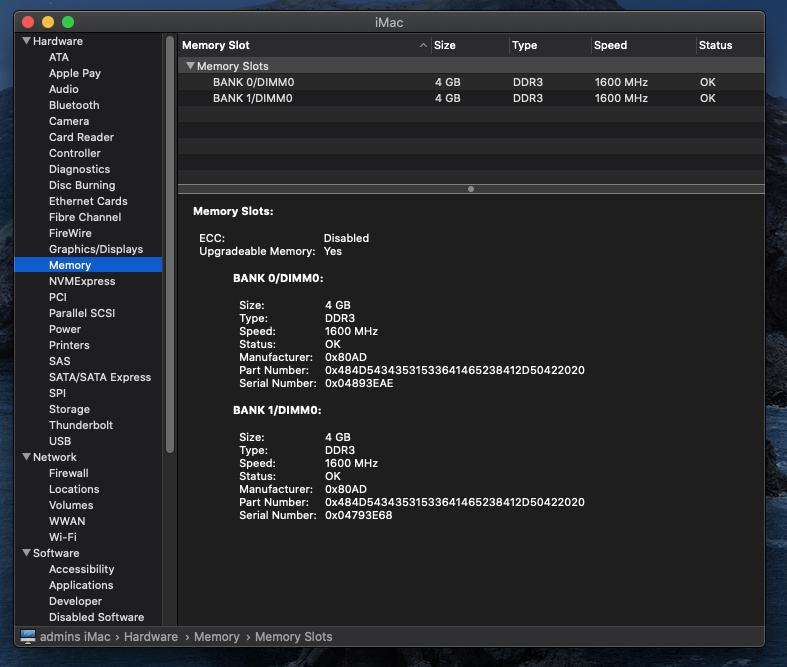This screenshot has height=667, width=787.
Task: Select Applications under Software
Action: [x=81, y=585]
